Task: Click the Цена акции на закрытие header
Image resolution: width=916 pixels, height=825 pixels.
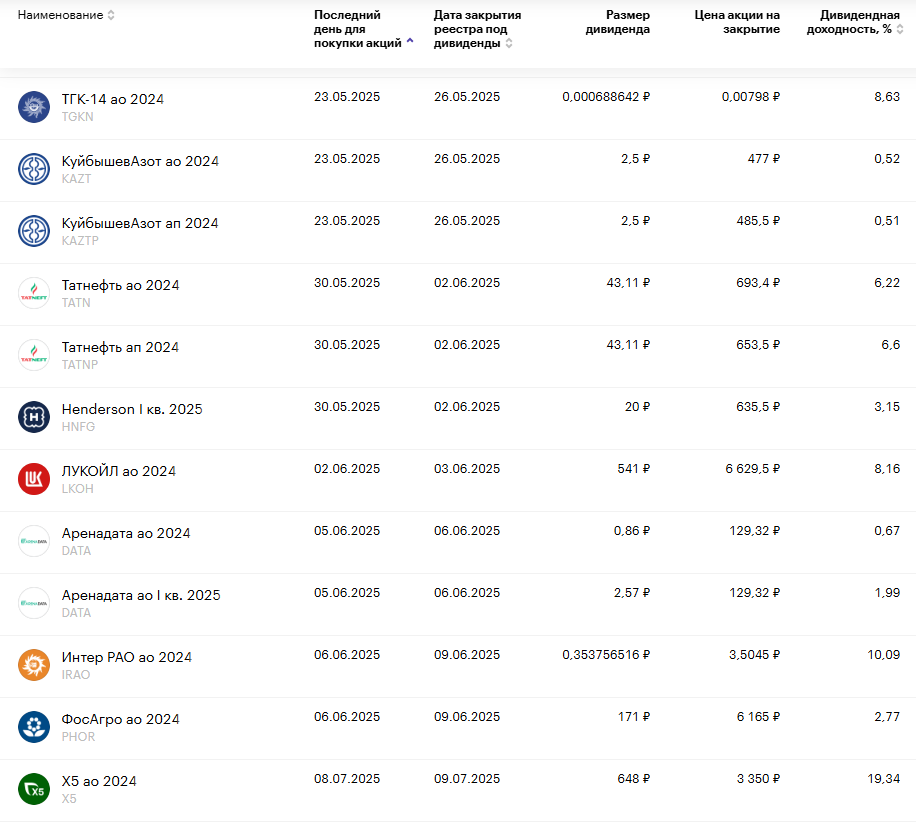Action: point(737,22)
